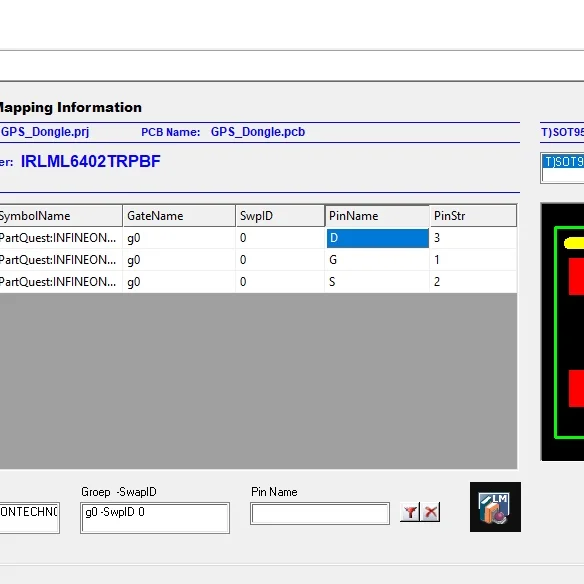Click gate name g0 in D row
The width and height of the screenshot is (584, 584).
point(179,238)
